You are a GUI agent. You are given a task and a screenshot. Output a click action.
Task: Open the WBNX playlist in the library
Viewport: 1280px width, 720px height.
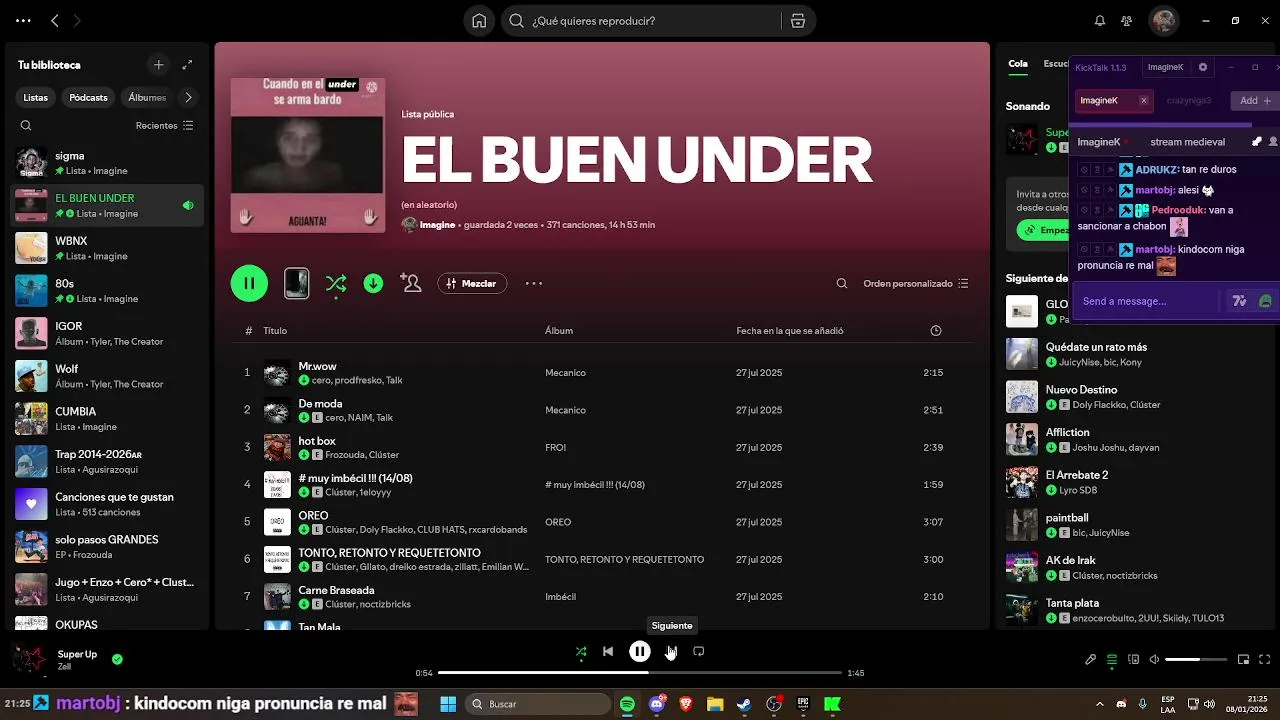(x=108, y=248)
